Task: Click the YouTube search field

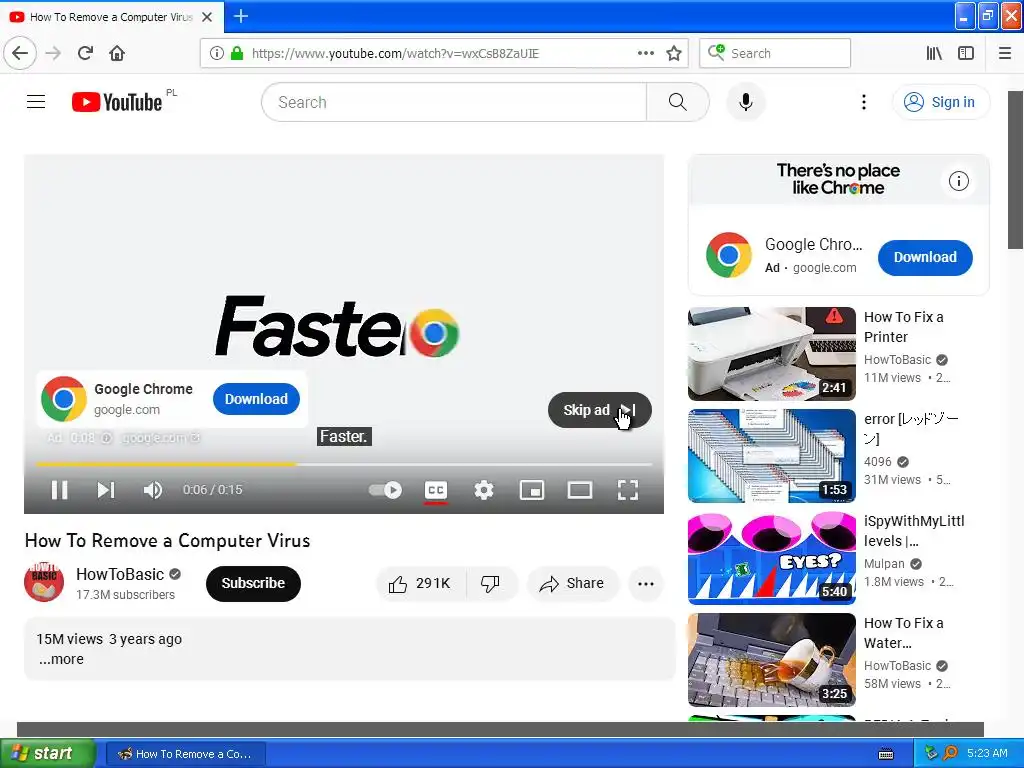Action: [x=455, y=102]
